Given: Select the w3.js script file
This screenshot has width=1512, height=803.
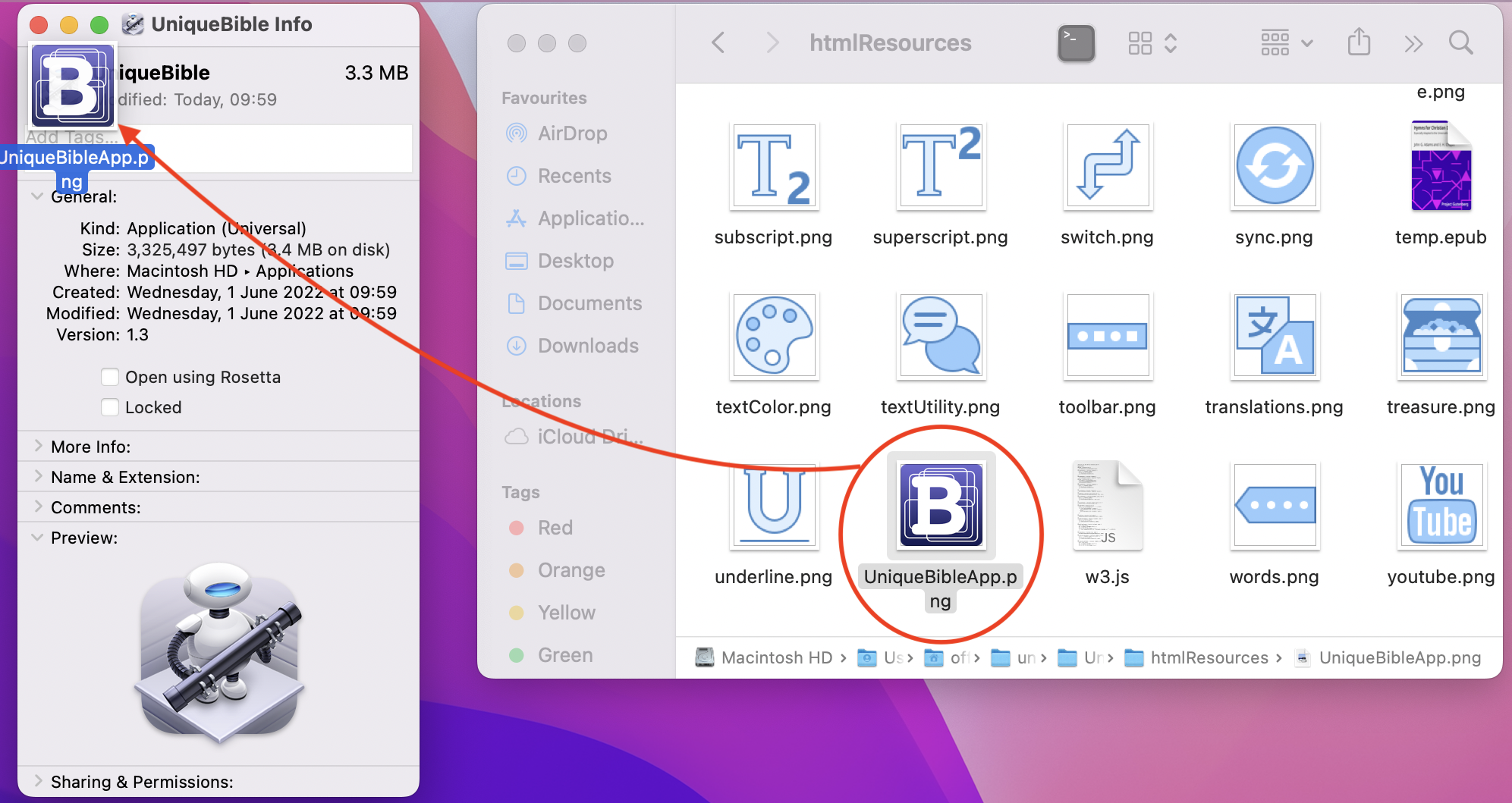Looking at the screenshot, I should click(x=1108, y=506).
